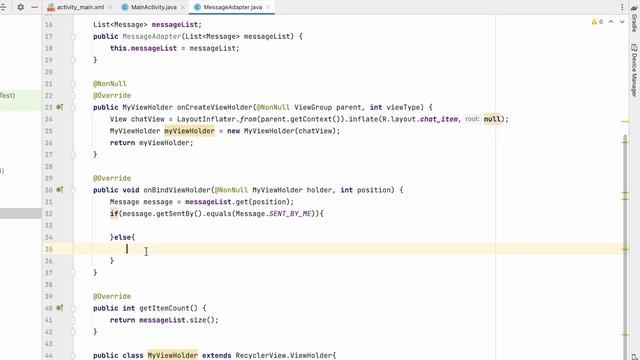Screen dimensions: 640x360
Task: Click @Override annotation on line 29
Action: tap(112, 178)
